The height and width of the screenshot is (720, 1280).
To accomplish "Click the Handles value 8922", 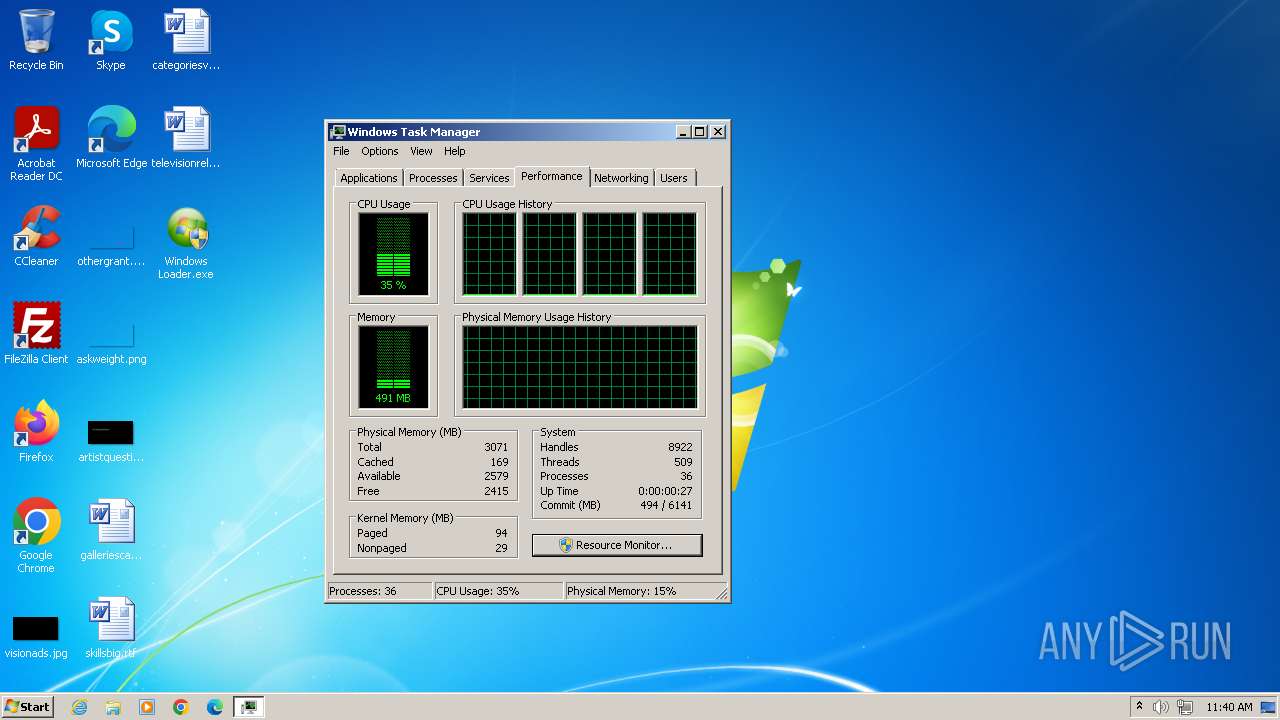I will pyautogui.click(x=680, y=447).
